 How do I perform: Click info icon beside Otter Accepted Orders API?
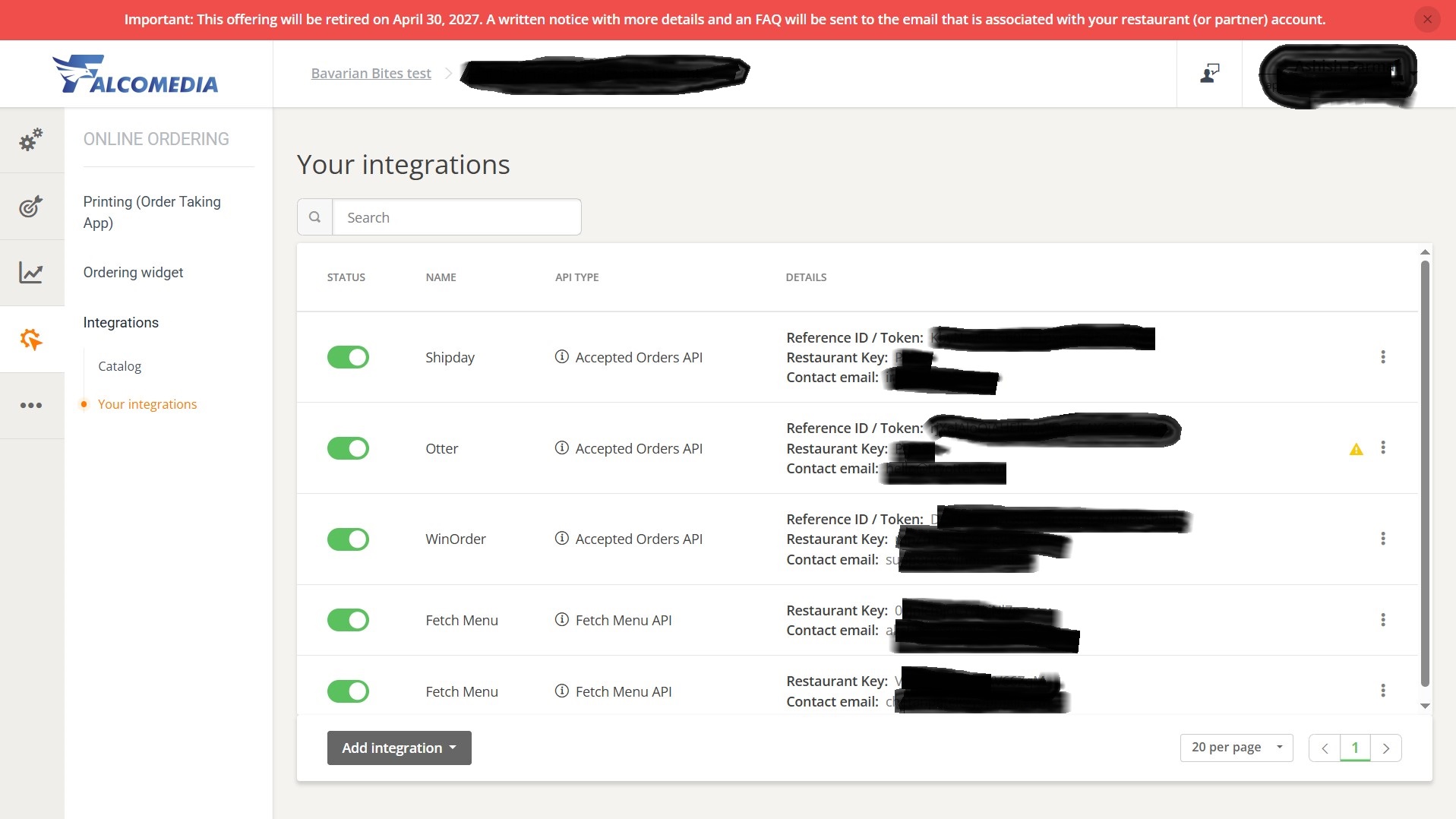(x=561, y=447)
